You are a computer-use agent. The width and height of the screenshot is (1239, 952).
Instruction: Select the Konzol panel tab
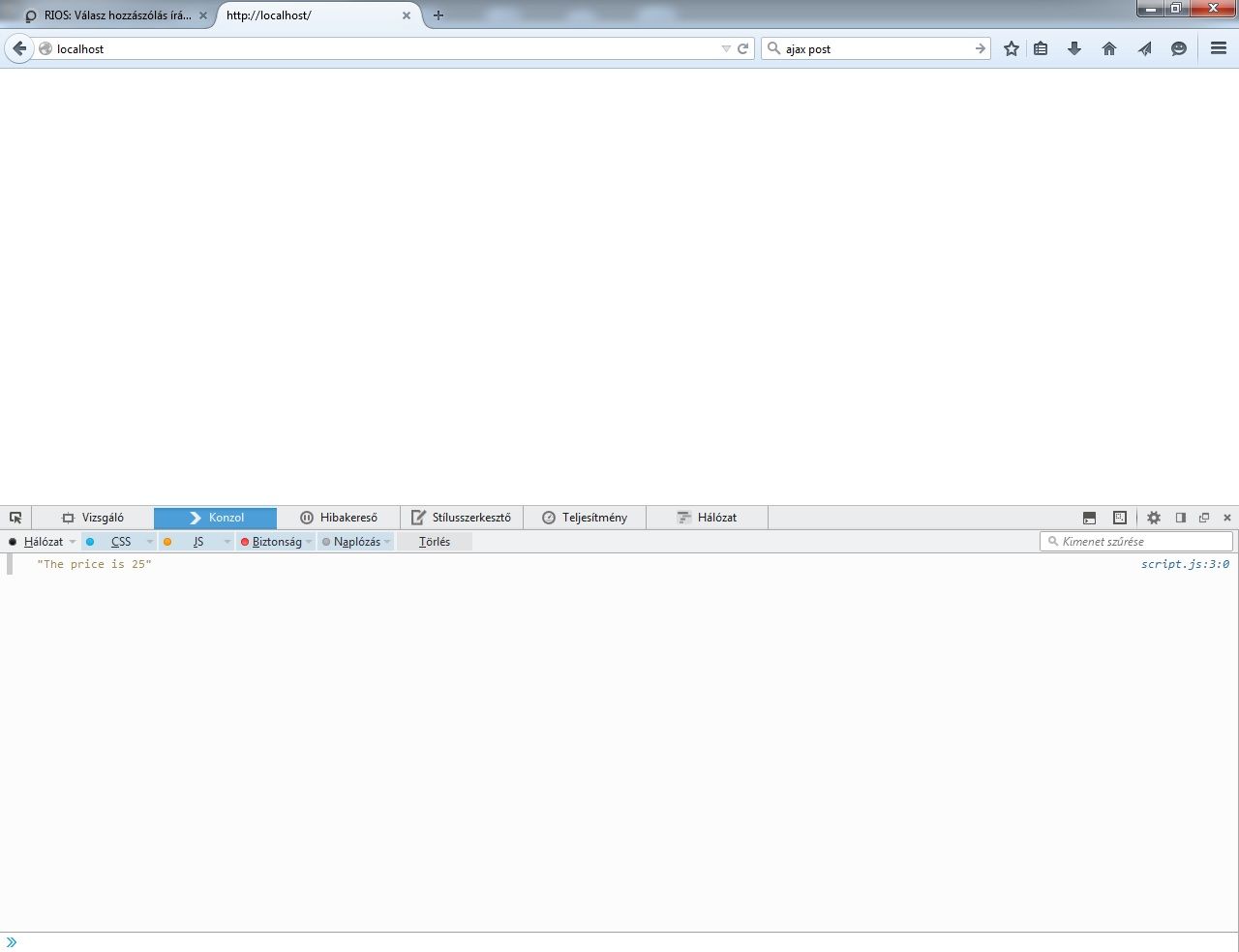[x=215, y=518]
